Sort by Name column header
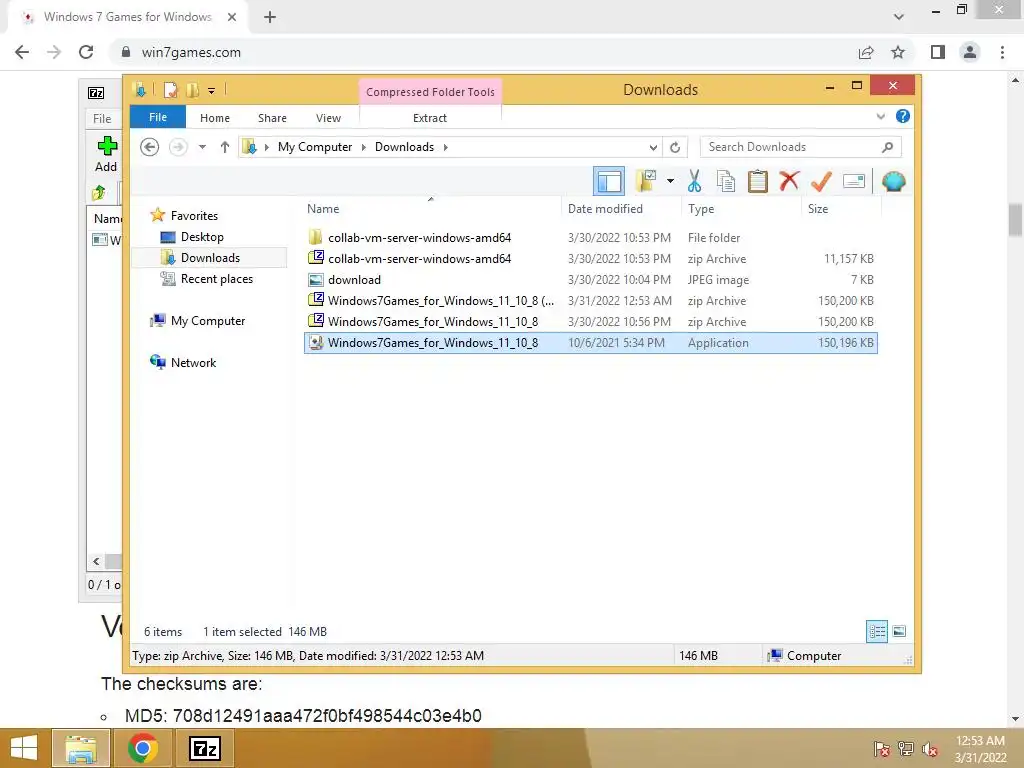Screen dimensions: 1024x768 click(431, 209)
